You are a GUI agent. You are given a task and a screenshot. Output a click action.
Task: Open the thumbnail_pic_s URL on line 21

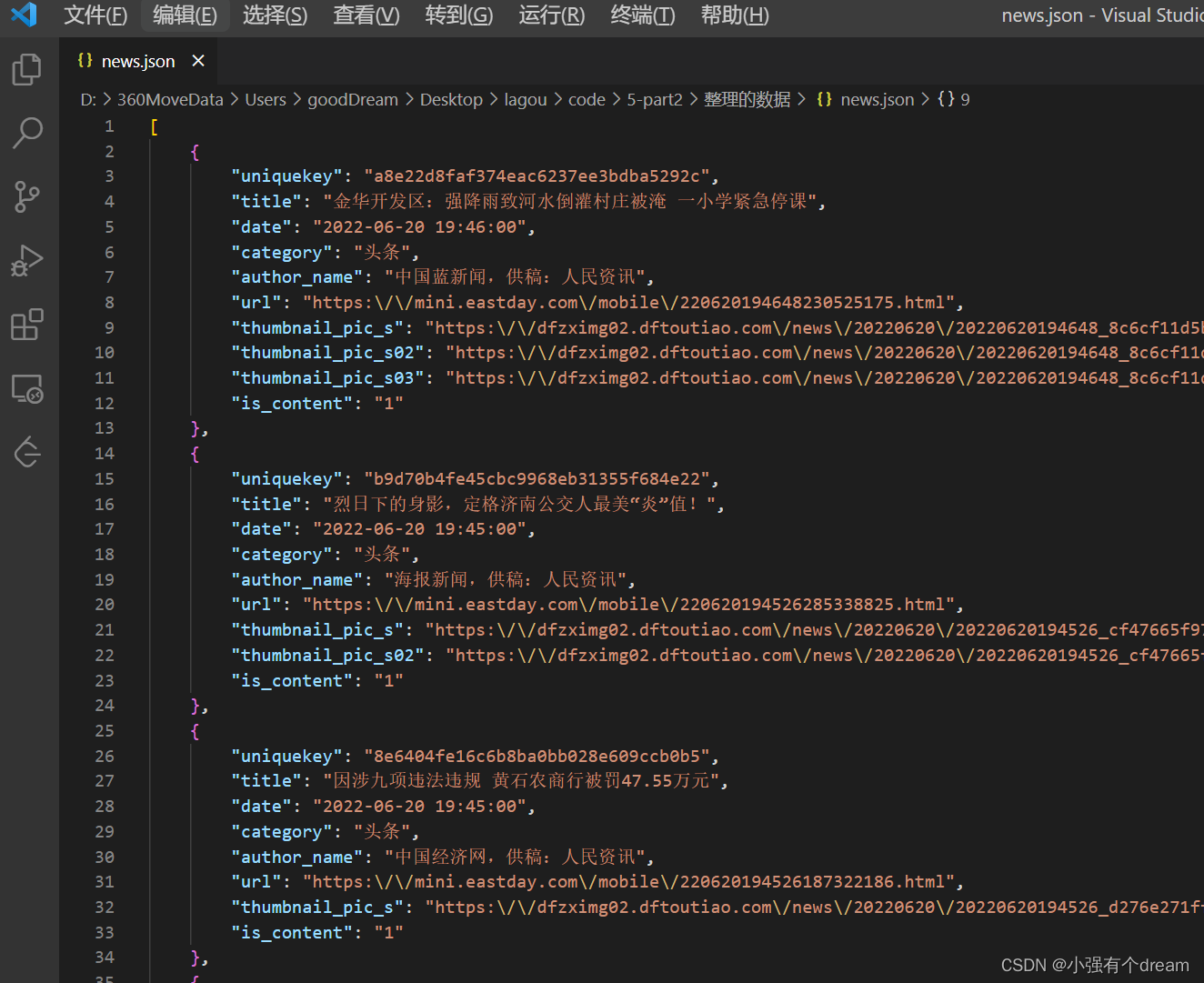(x=819, y=630)
